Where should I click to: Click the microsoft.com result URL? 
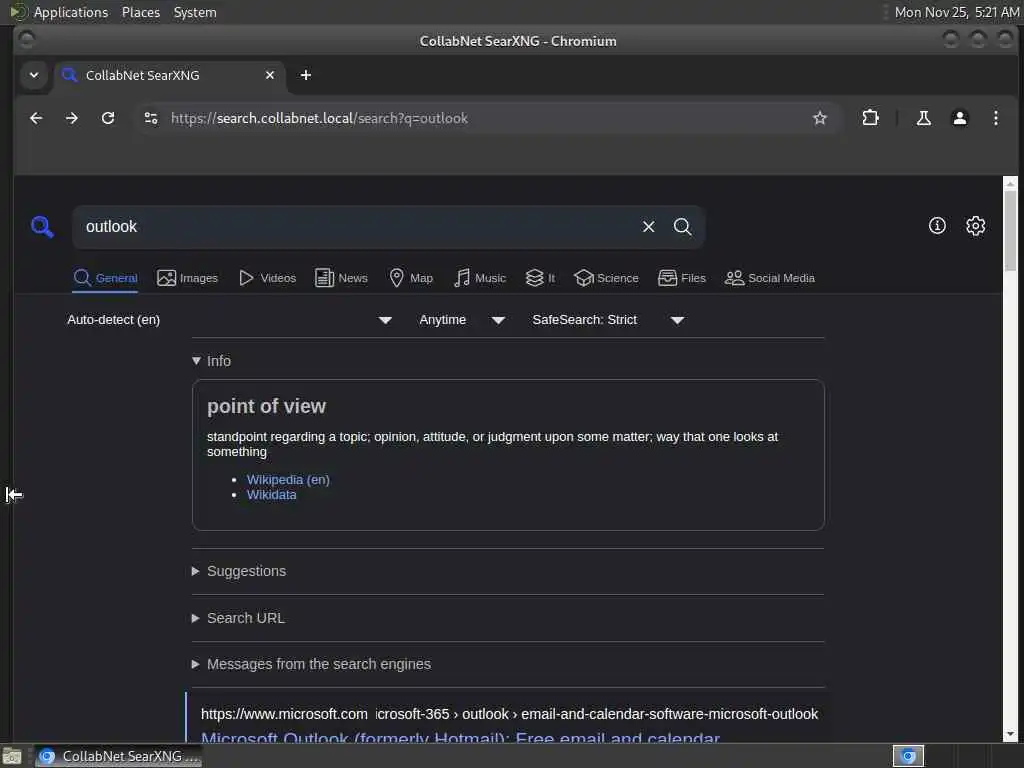tap(509, 714)
